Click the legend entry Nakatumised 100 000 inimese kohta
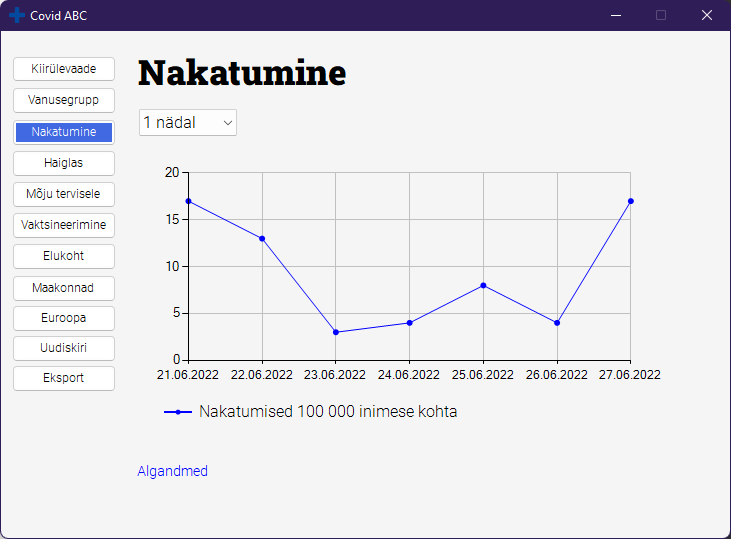 tap(328, 412)
